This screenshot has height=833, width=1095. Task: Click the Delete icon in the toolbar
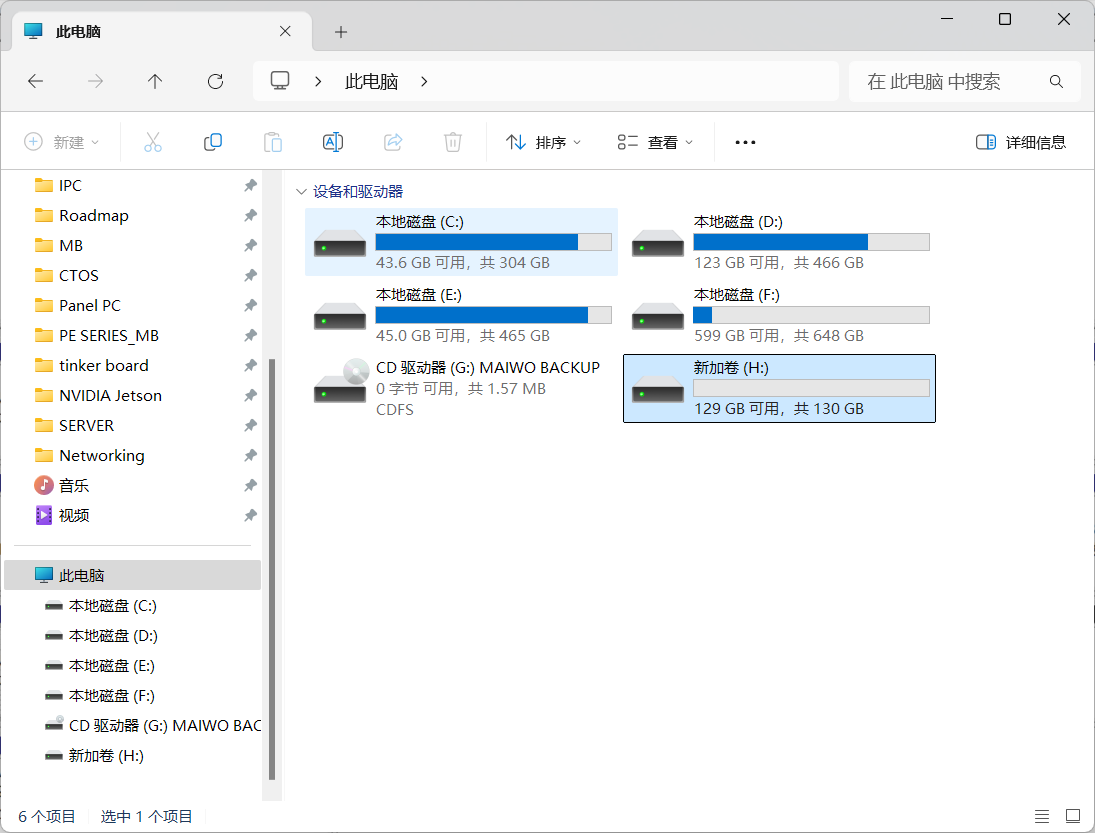(x=452, y=142)
